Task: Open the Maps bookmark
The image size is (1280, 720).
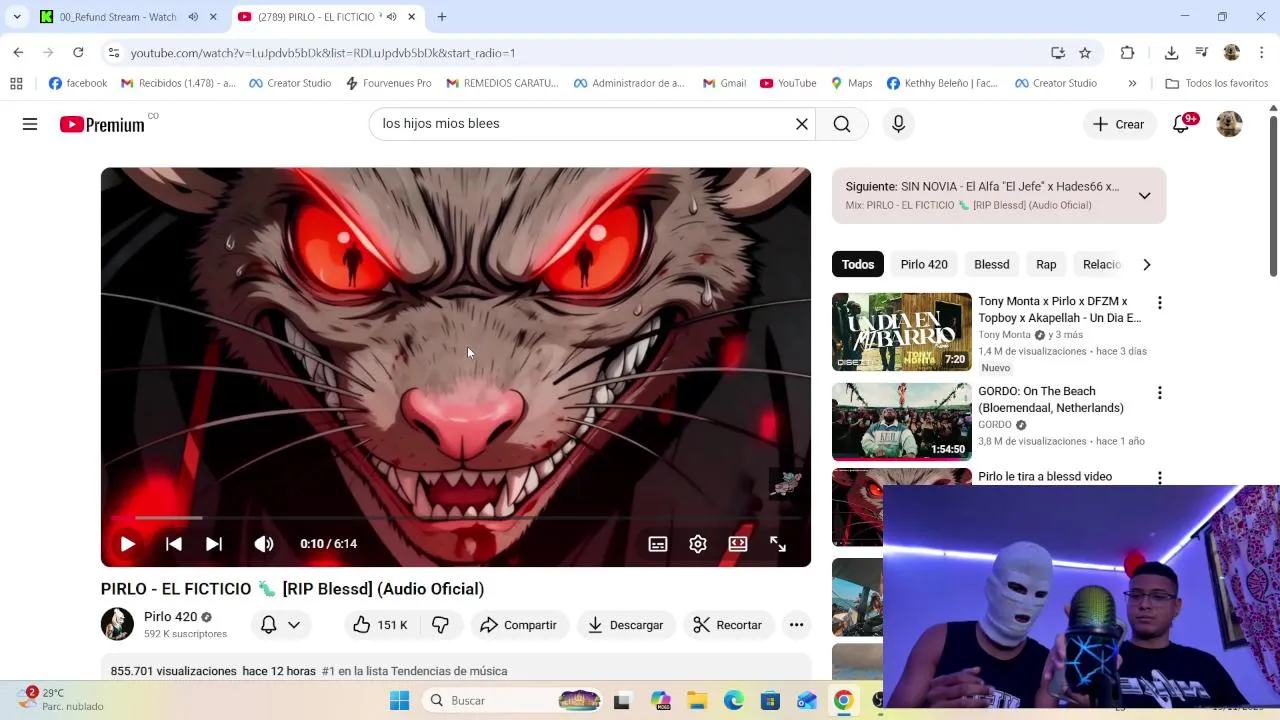Action: point(851,83)
